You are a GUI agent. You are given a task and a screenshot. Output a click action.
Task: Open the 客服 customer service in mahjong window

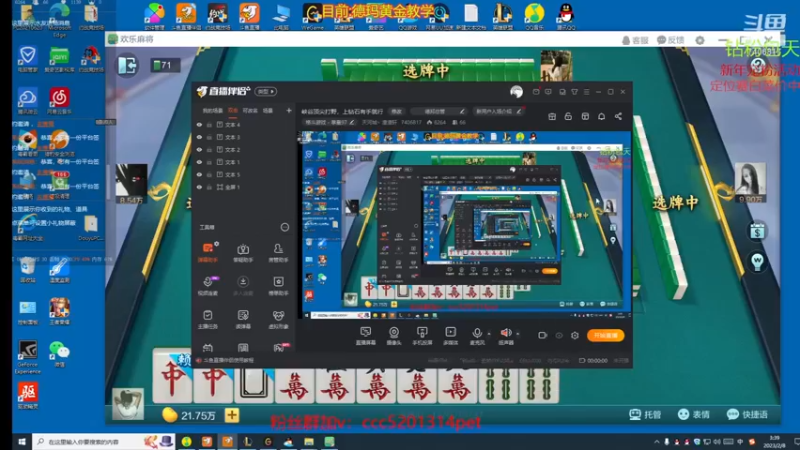pyautogui.click(x=635, y=40)
